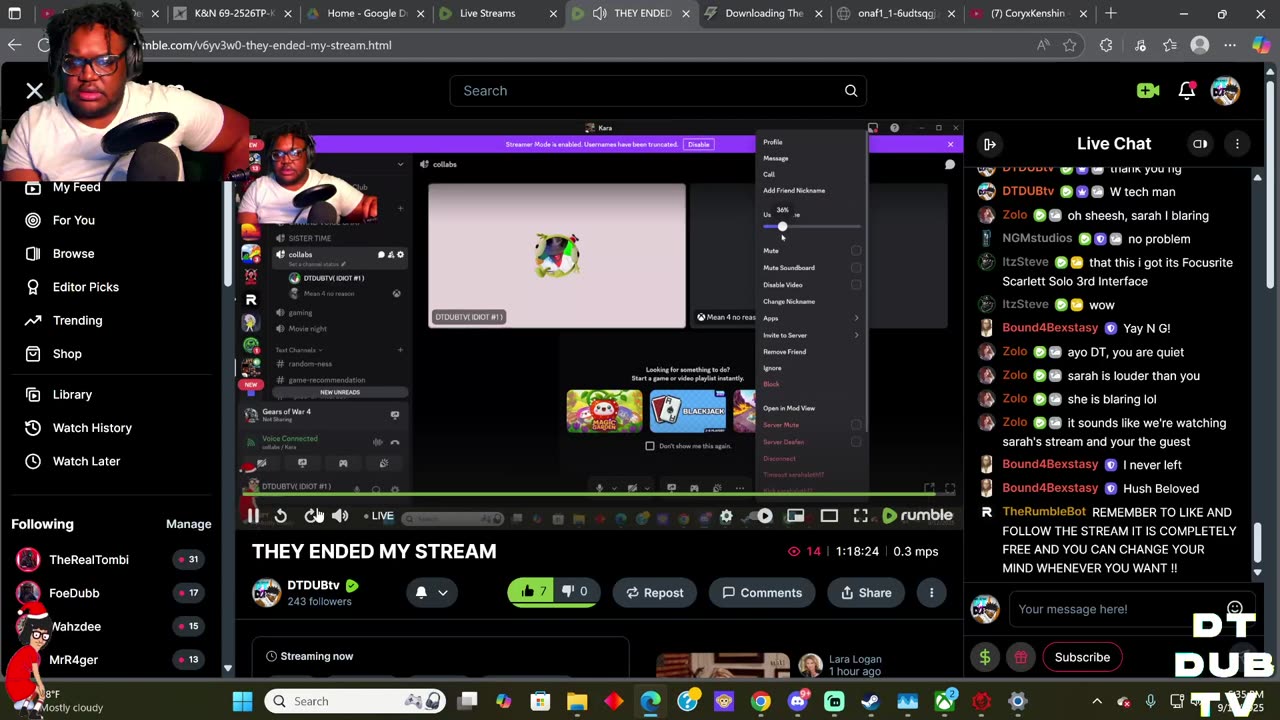1280x720 pixels.
Task: Open the user profile avatar menu
Action: tap(1225, 91)
